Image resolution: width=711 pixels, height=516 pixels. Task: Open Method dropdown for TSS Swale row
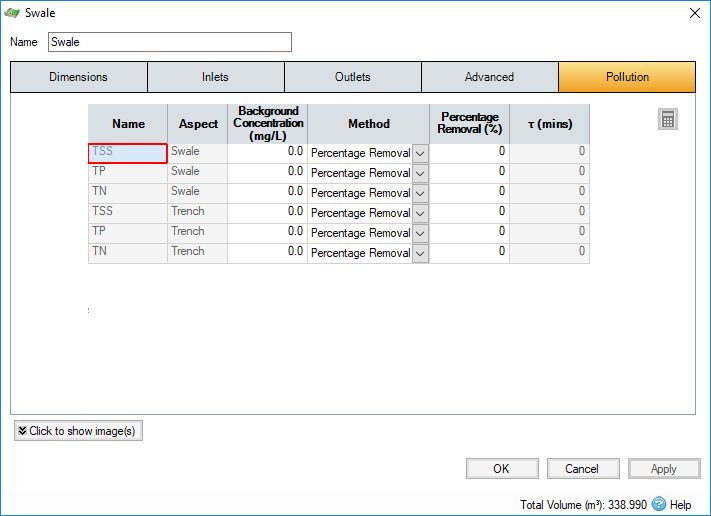(420, 153)
